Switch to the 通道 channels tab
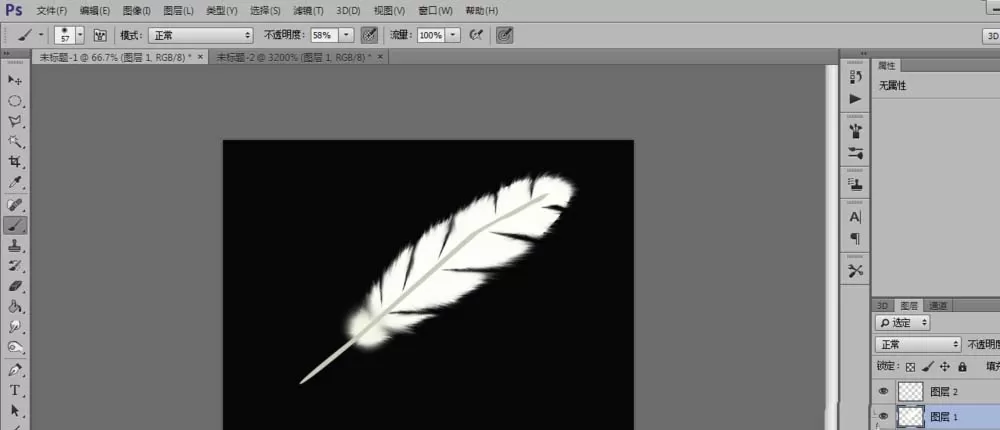The height and width of the screenshot is (430, 1000). pos(938,306)
